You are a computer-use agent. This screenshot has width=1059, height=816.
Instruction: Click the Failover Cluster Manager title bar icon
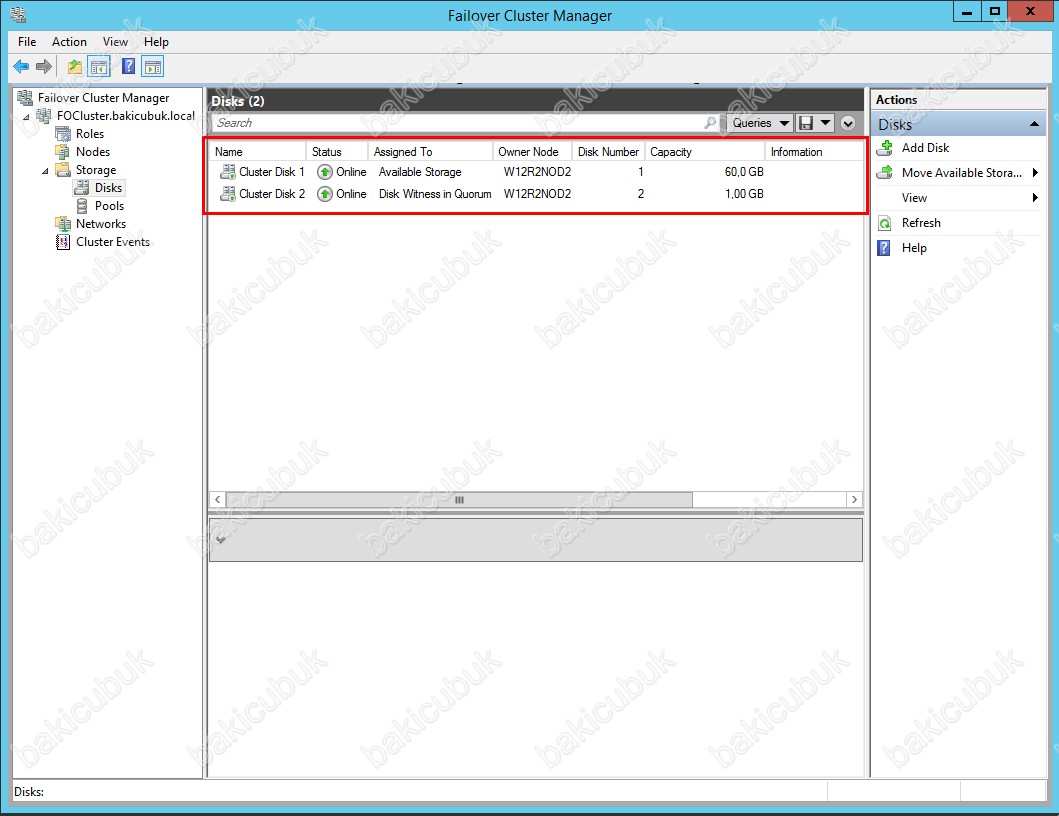tap(18, 14)
